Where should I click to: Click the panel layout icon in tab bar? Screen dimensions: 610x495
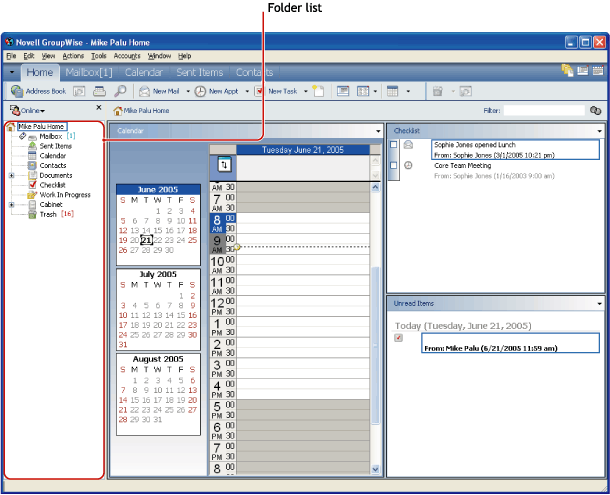coord(582,70)
